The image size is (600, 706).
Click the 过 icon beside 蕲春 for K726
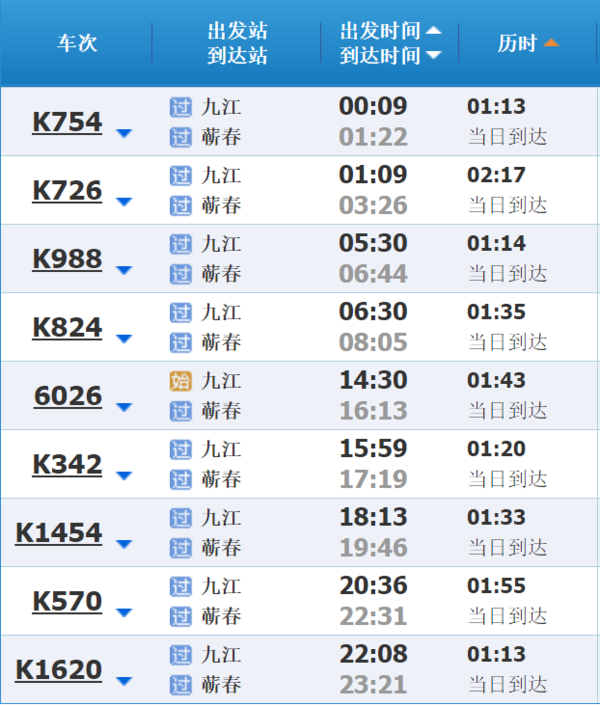point(180,205)
